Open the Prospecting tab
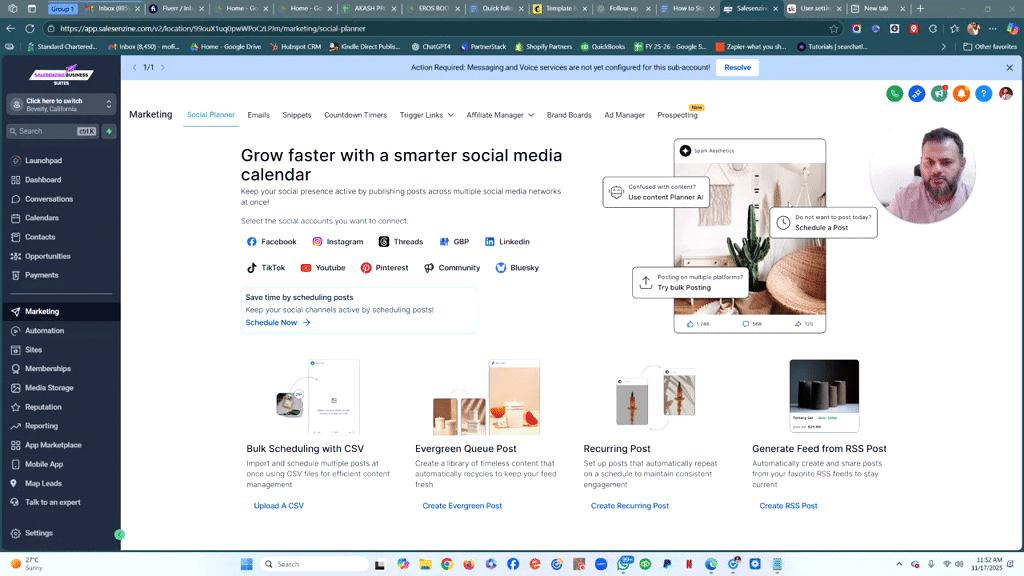 click(x=677, y=115)
